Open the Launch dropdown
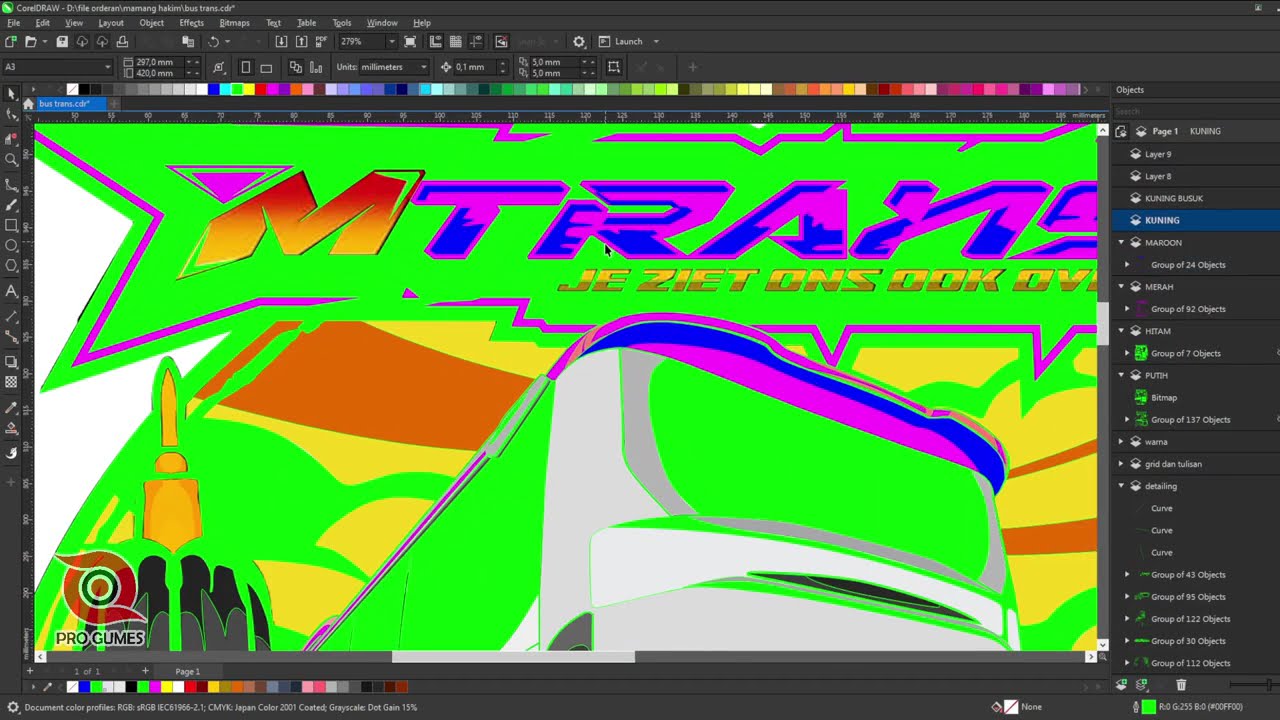This screenshot has height=720, width=1280. [656, 41]
